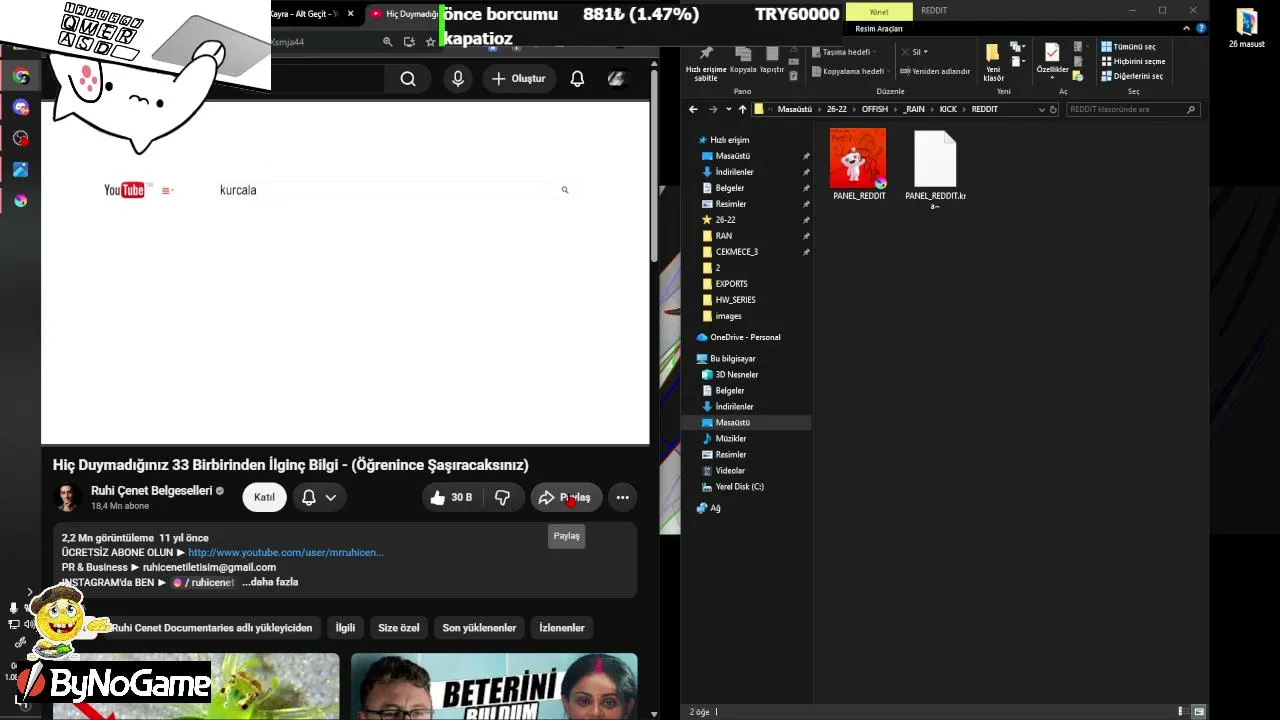Click the back arrow in File Explorer
Screen dimensions: 1280x720
(693, 109)
